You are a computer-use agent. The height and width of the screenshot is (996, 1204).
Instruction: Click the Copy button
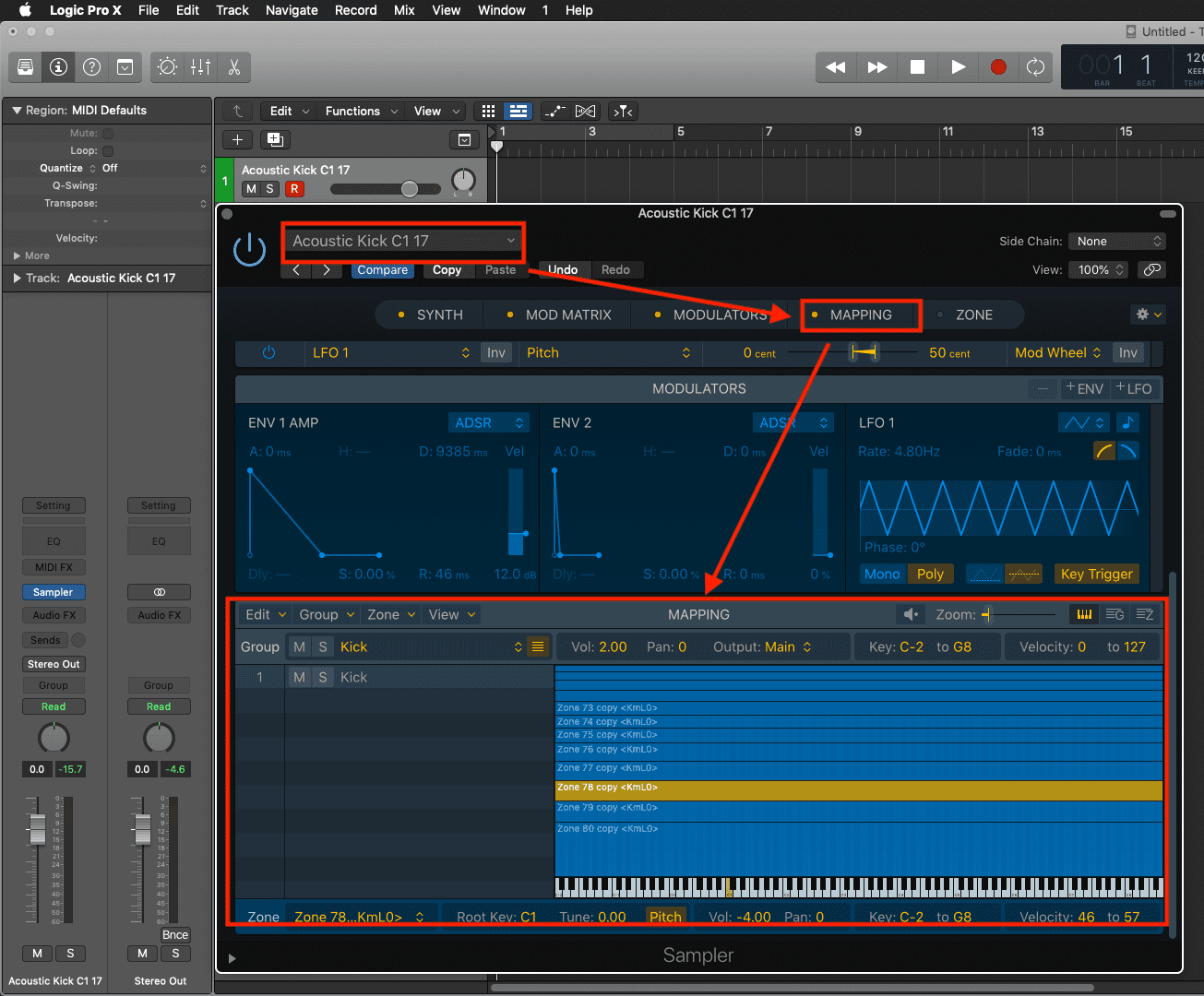tap(447, 270)
